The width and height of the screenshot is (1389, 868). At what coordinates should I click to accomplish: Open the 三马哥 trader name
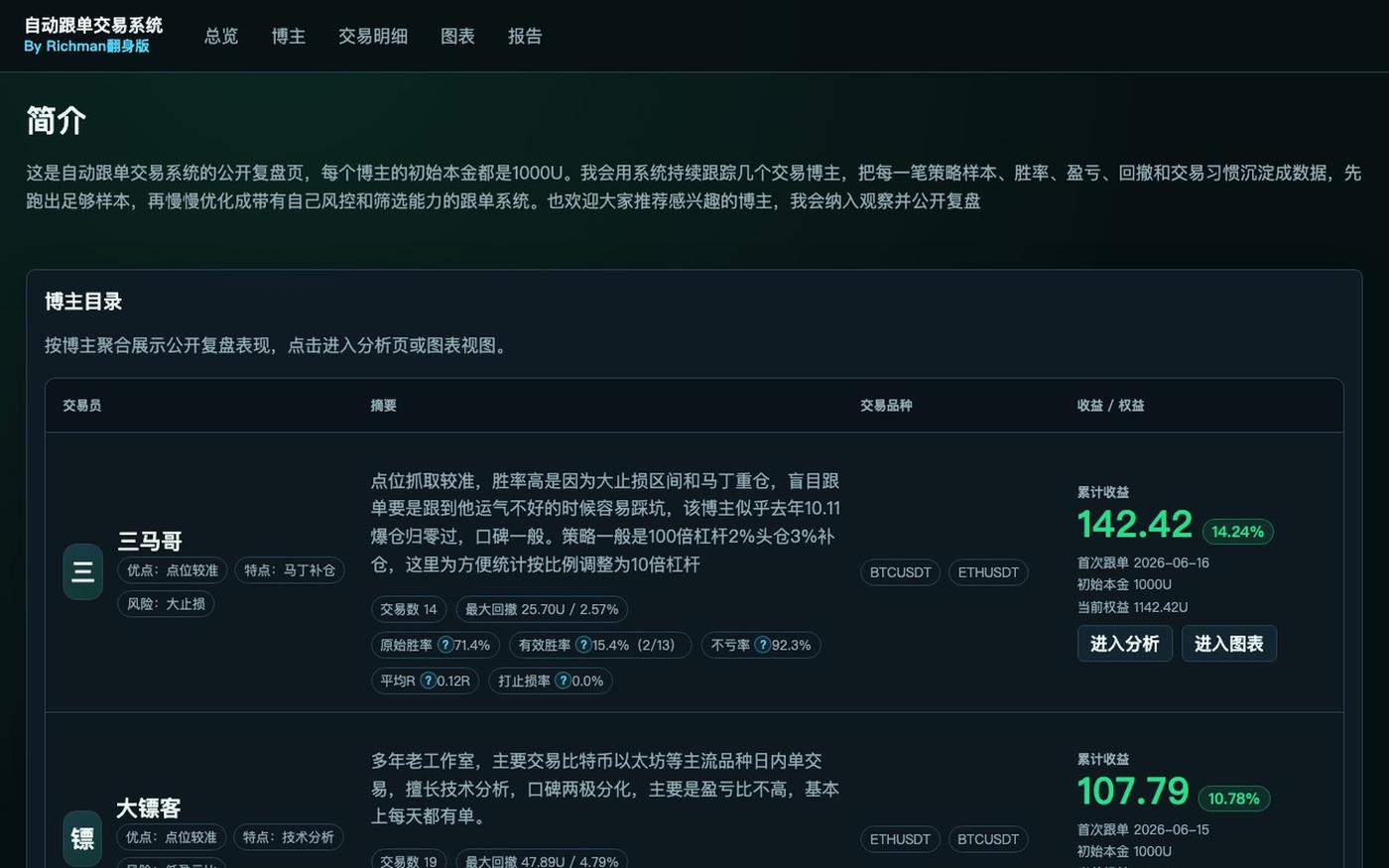(x=150, y=541)
